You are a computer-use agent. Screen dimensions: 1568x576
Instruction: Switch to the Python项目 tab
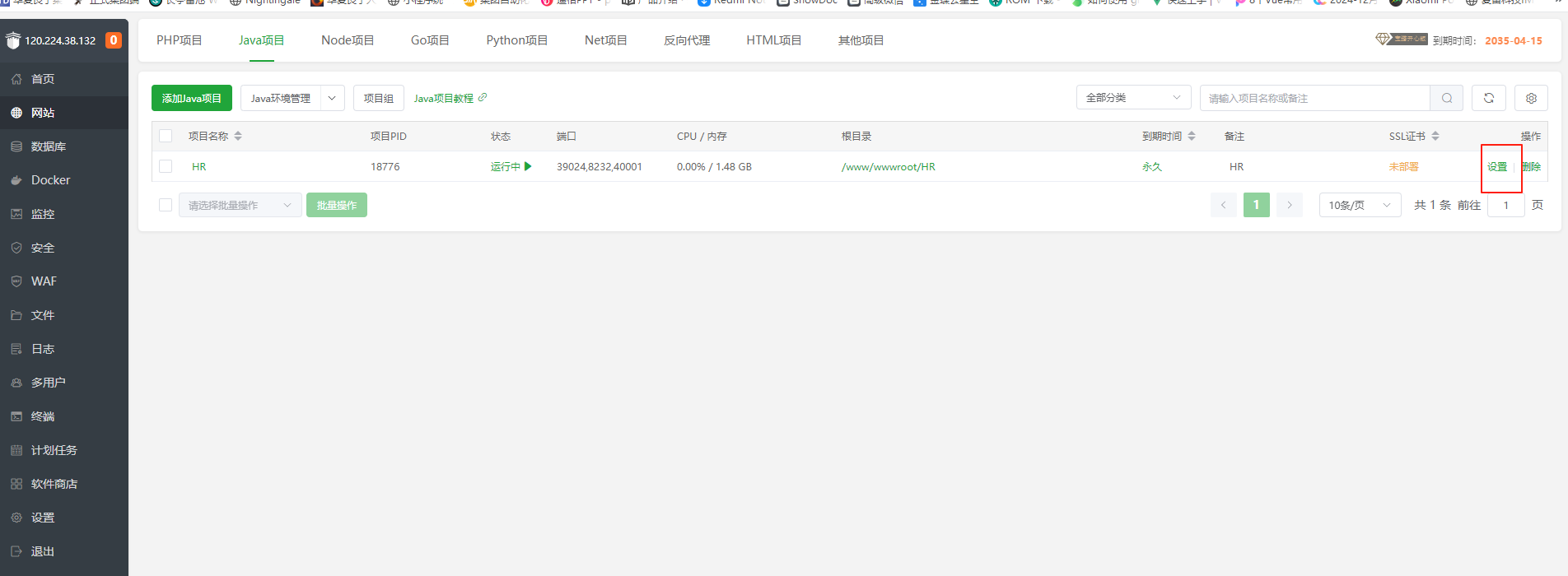516,40
